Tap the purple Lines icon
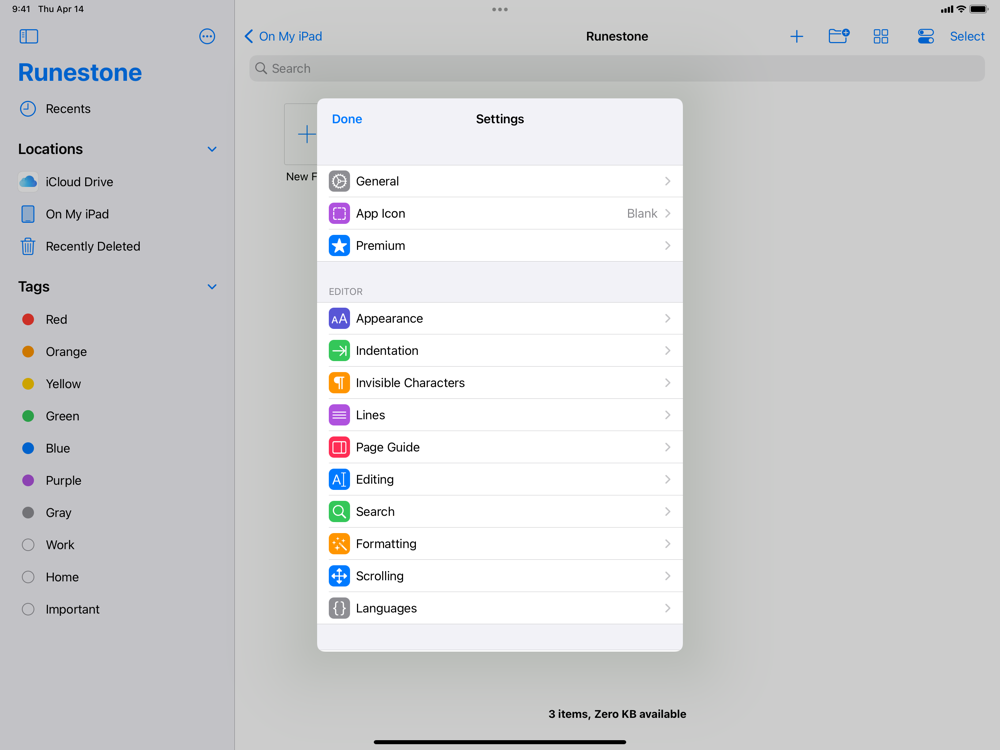Viewport: 1000px width, 750px height. click(339, 415)
